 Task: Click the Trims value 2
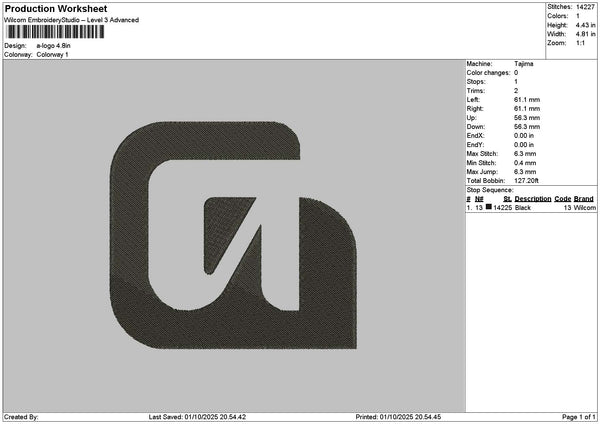click(x=516, y=91)
